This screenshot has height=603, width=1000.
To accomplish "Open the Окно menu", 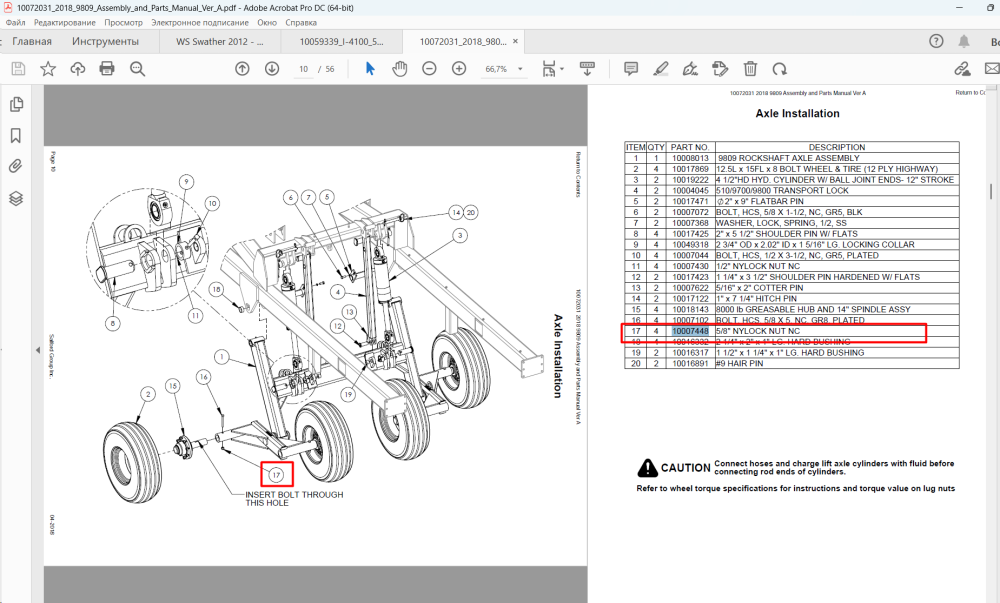I will 267,22.
